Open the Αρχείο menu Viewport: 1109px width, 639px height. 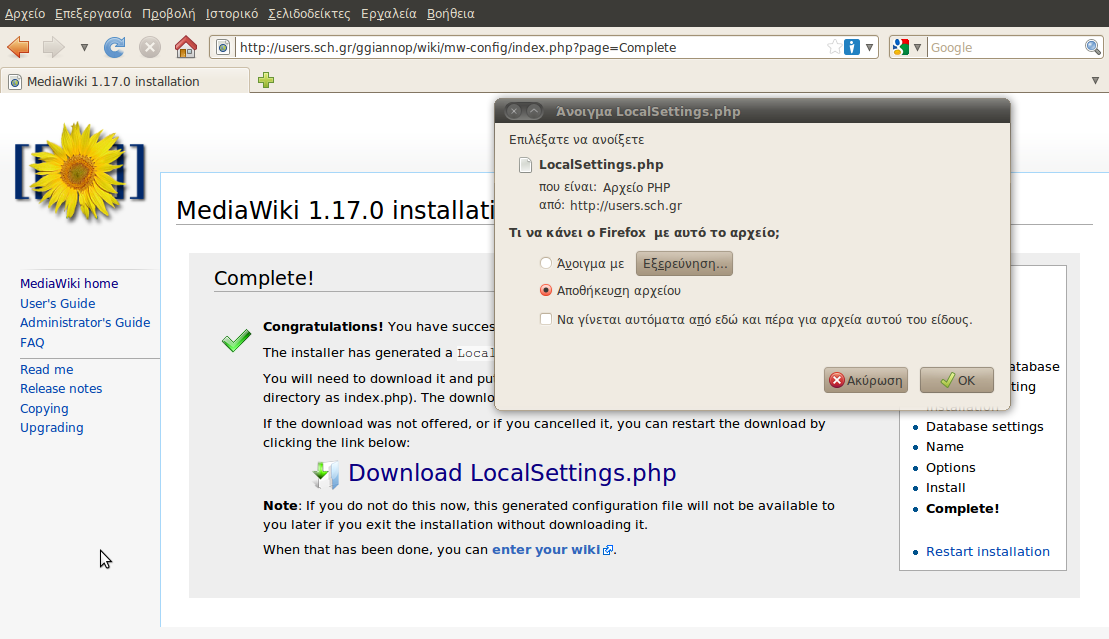tap(25, 13)
